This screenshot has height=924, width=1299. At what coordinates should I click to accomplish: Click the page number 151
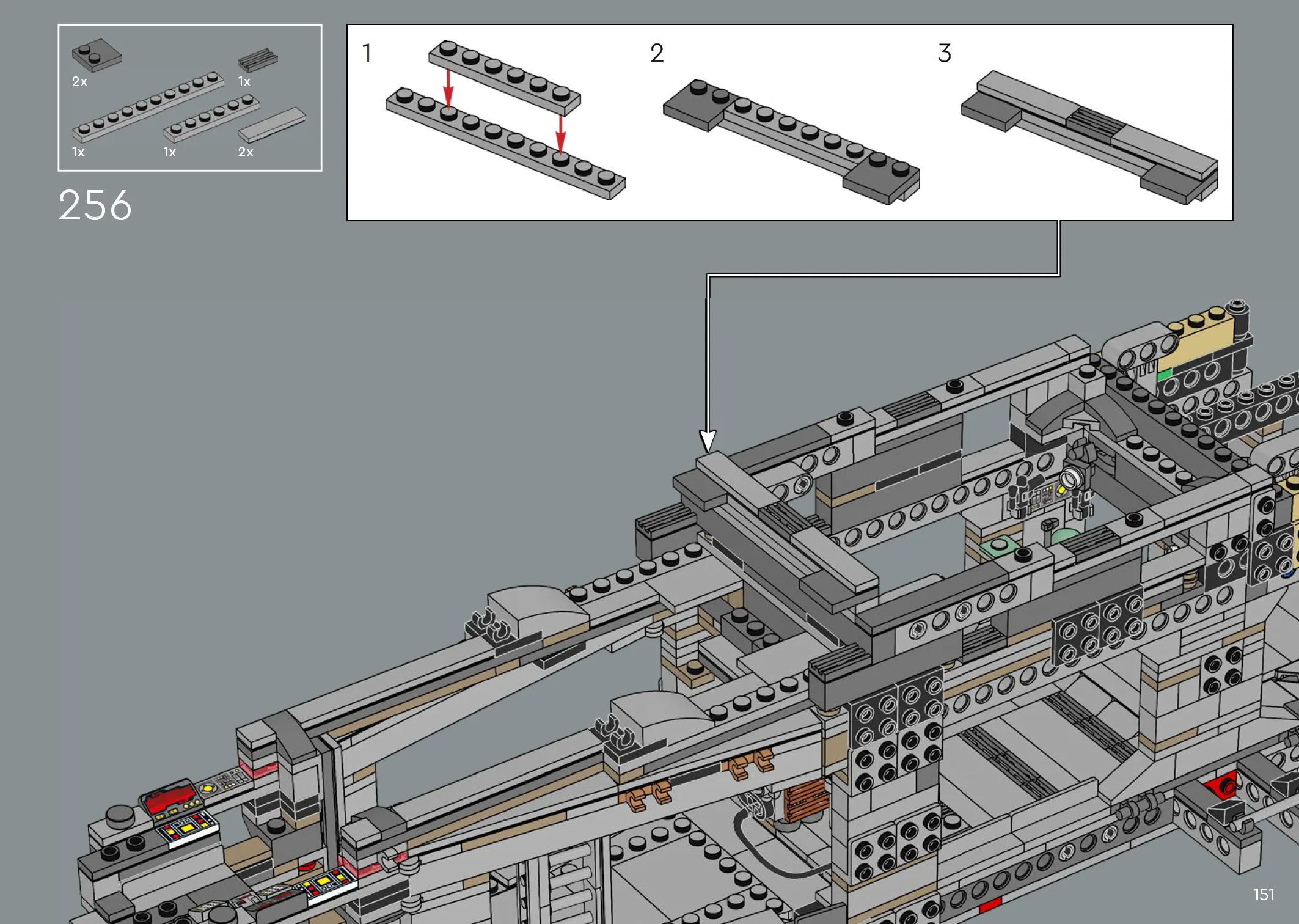pyautogui.click(x=1264, y=895)
